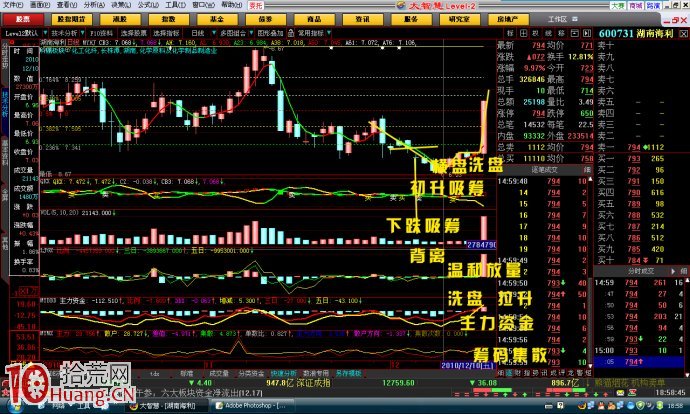Viewport: 690px width, 414px height.
Task: Click the collapse side panel arrow icon
Action: point(587,33)
